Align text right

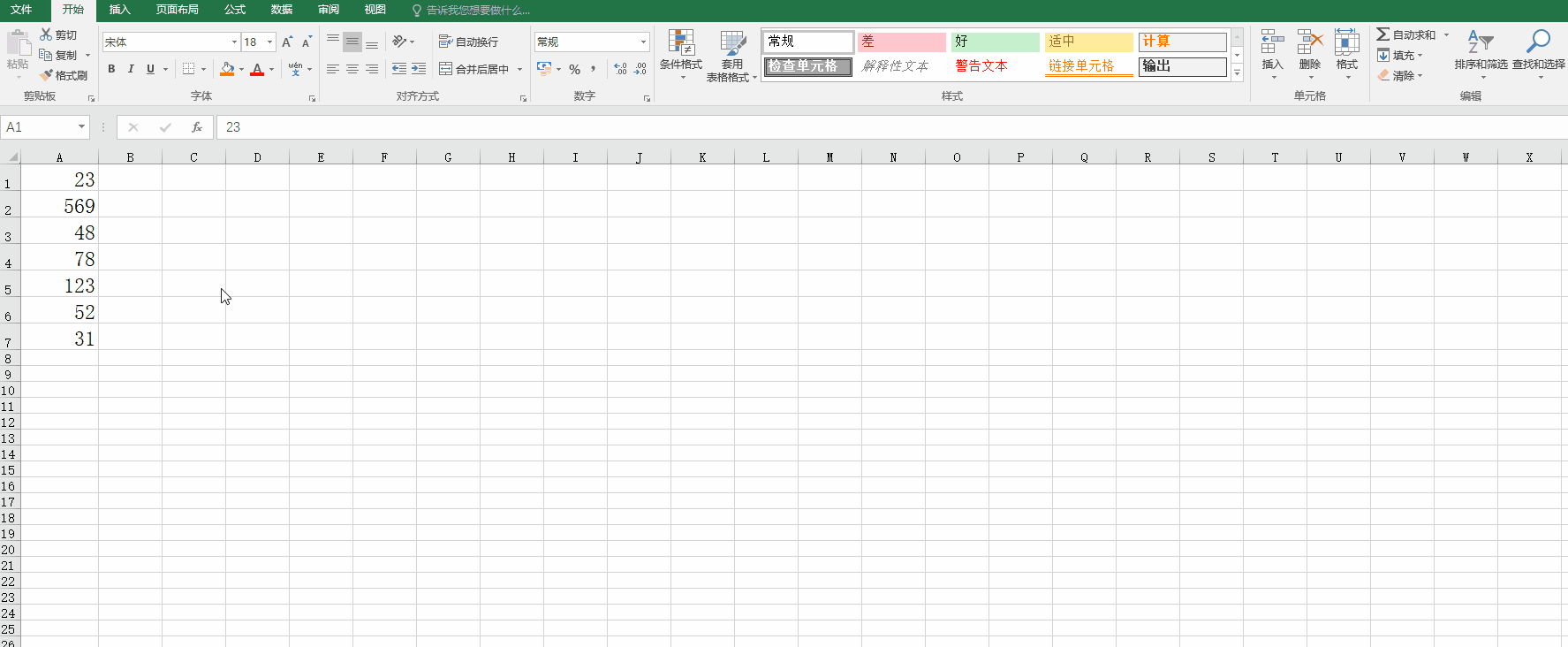coord(372,69)
